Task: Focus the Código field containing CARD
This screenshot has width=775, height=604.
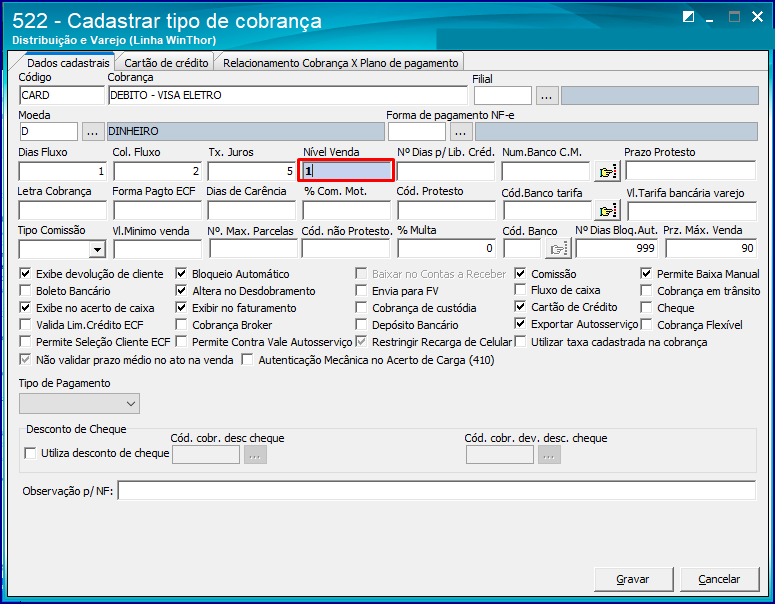Action: pos(62,95)
